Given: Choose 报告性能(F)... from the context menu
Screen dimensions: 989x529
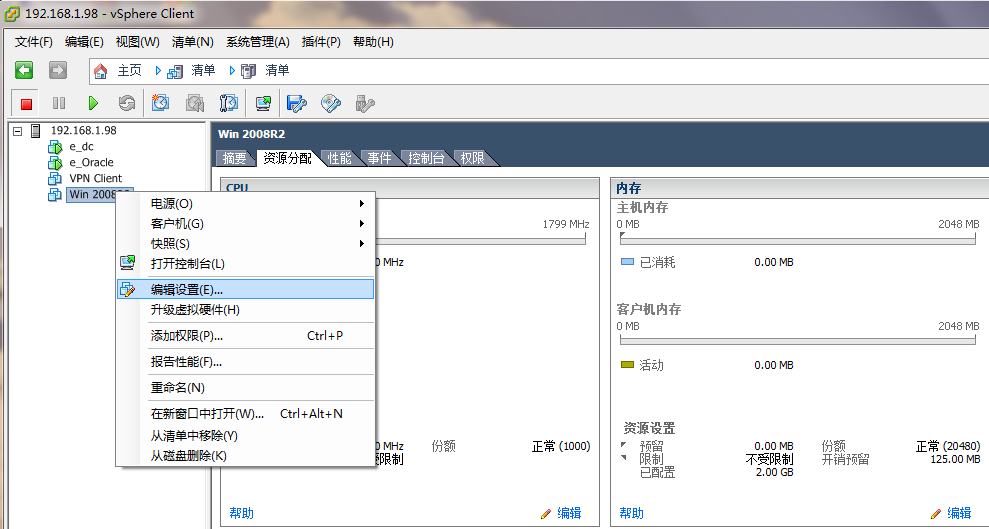Looking at the screenshot, I should [x=246, y=362].
